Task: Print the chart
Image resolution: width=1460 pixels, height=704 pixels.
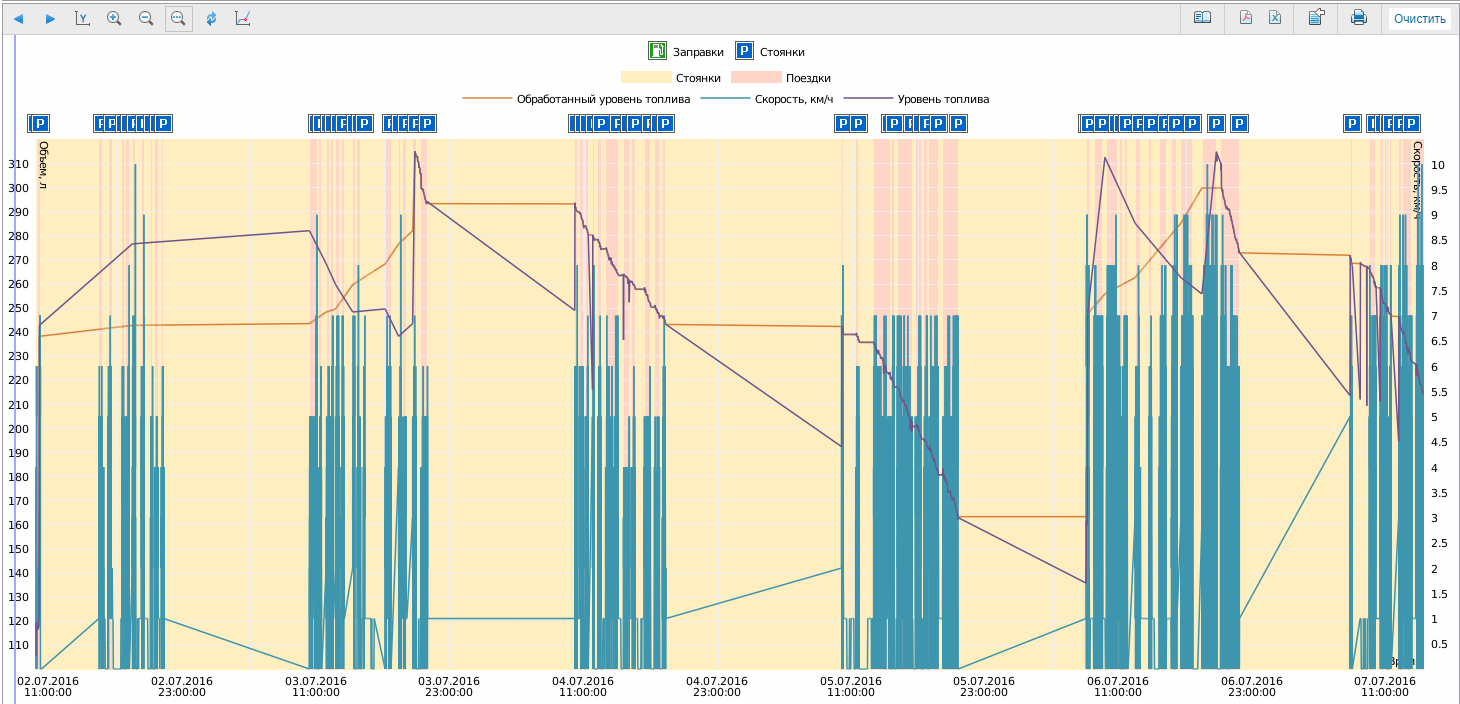Action: (x=1358, y=18)
